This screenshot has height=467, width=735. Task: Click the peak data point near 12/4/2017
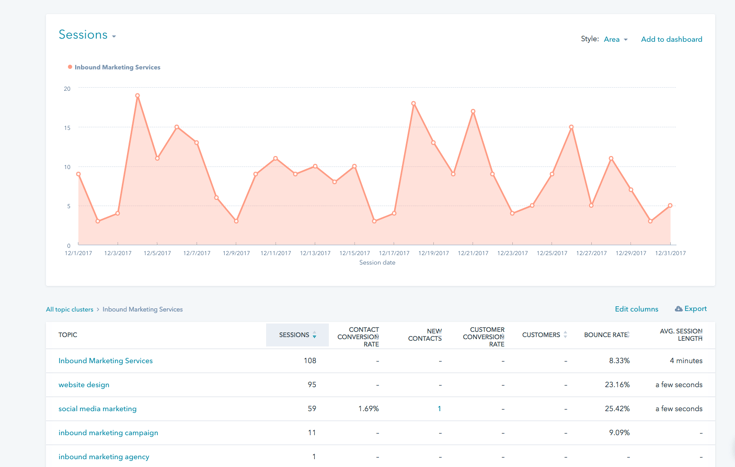click(x=137, y=96)
